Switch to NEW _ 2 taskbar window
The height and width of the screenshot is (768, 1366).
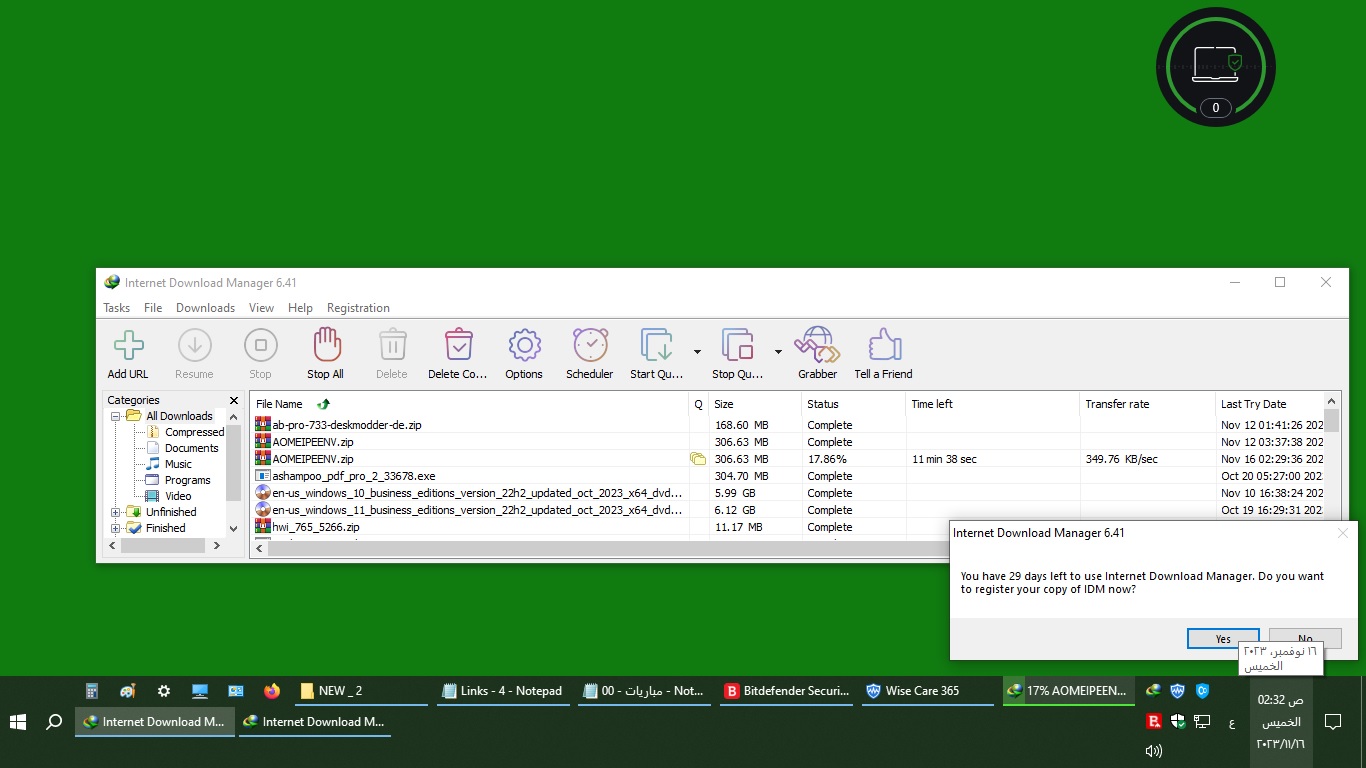(362, 691)
